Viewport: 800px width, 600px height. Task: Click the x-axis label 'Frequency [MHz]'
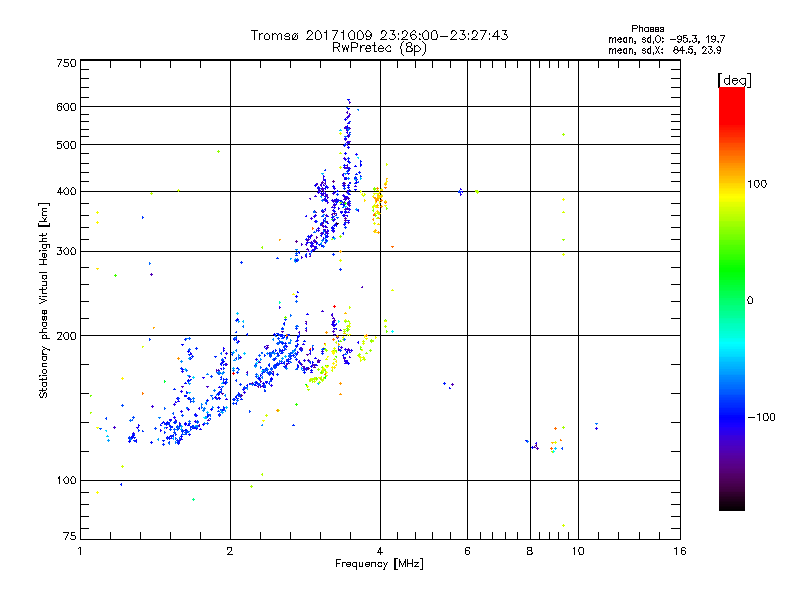[x=379, y=564]
